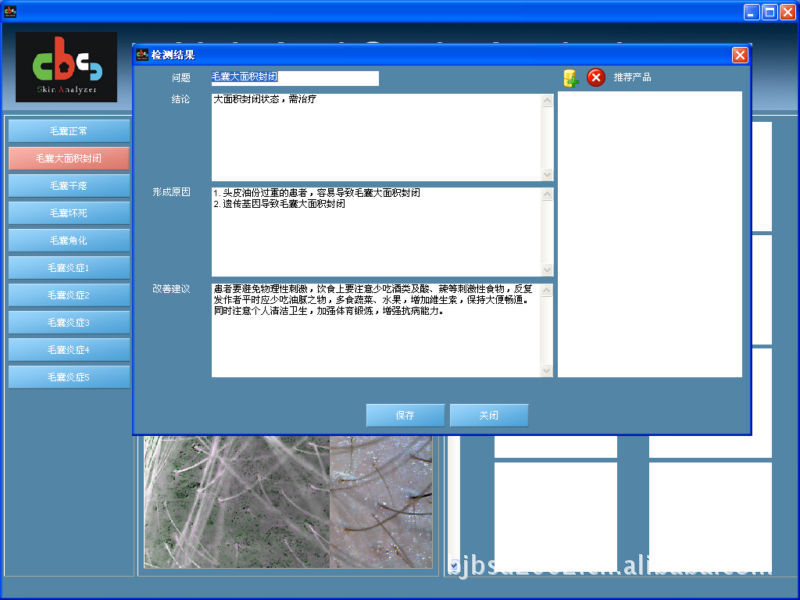Click the red delete product icon
This screenshot has width=800, height=600.
596,78
